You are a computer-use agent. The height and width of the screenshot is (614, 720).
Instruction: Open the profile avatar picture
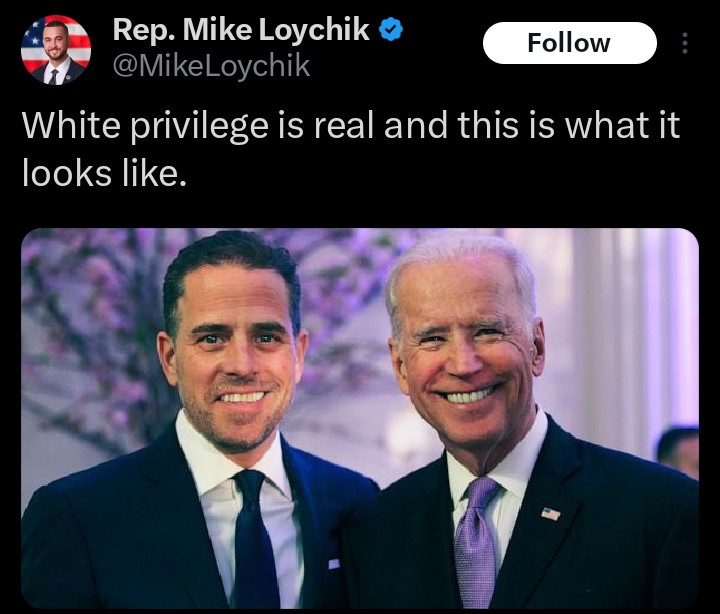pyautogui.click(x=56, y=49)
